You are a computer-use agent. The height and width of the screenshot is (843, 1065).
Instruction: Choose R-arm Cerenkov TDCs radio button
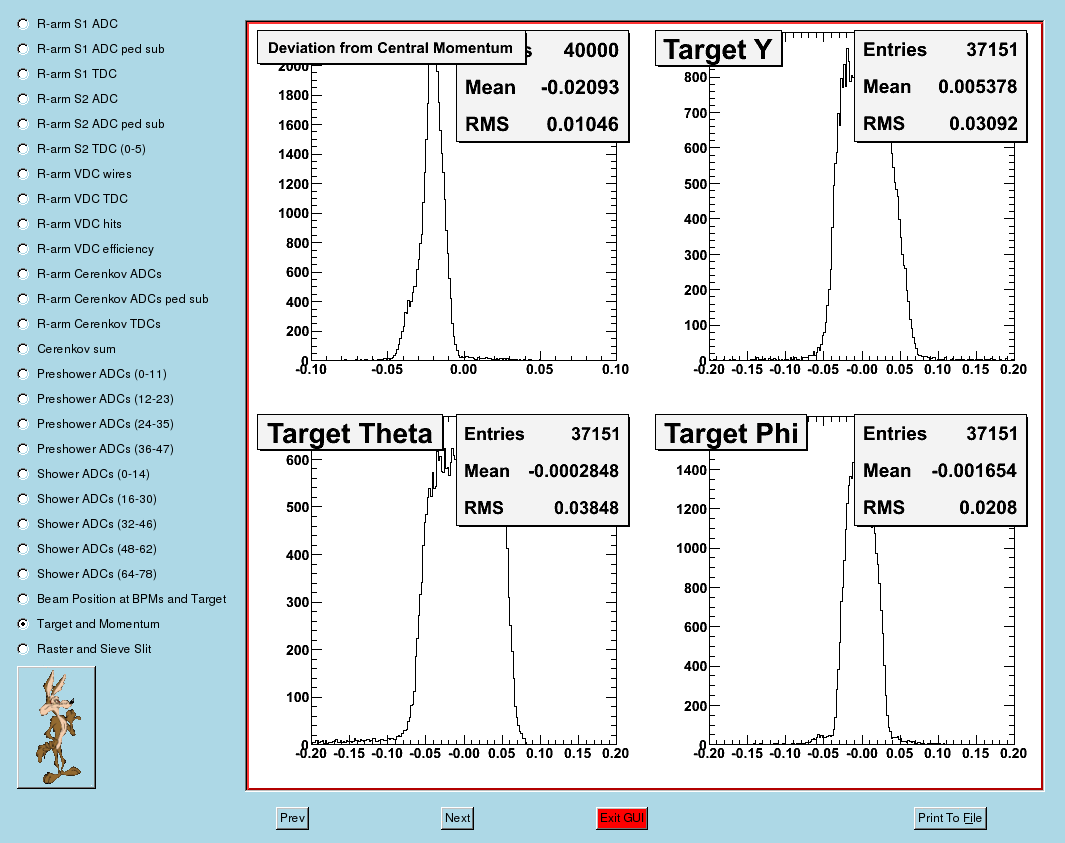23,324
